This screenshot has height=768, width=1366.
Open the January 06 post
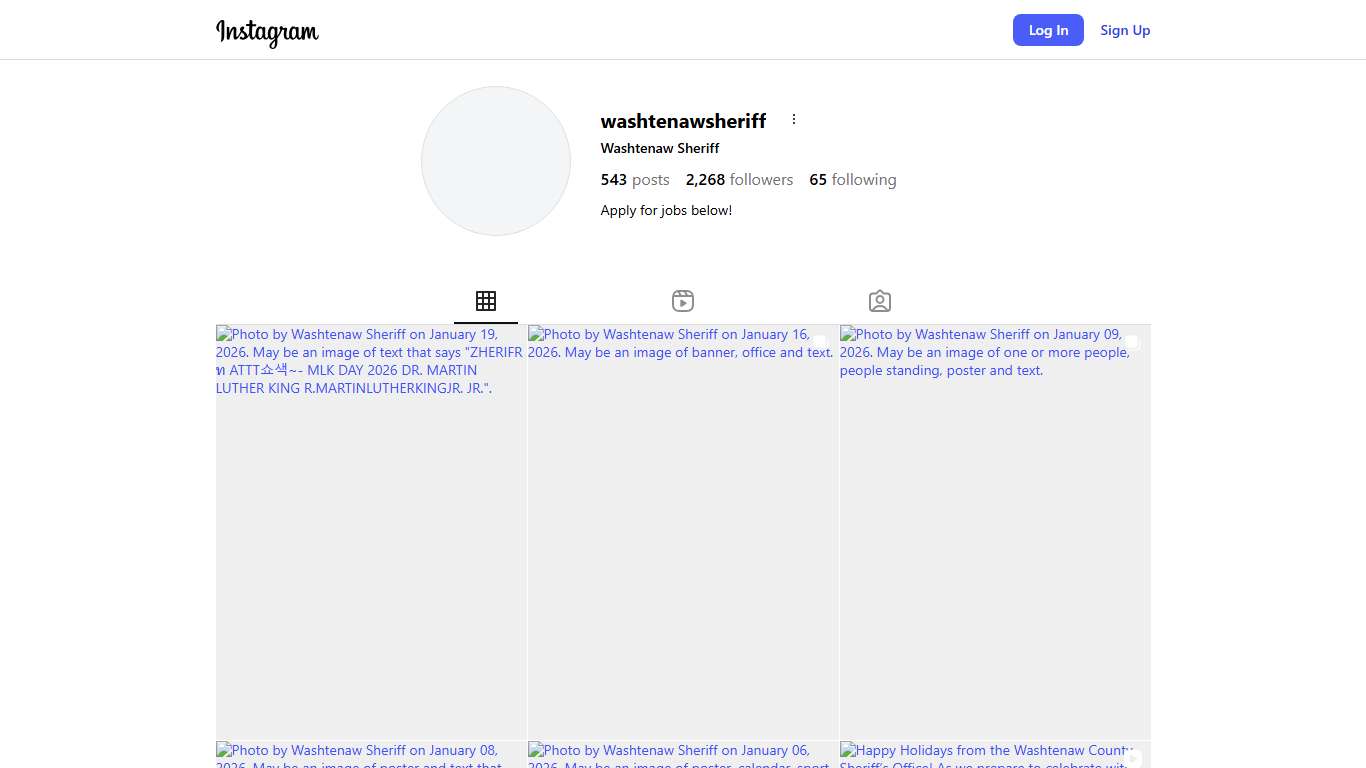683,755
